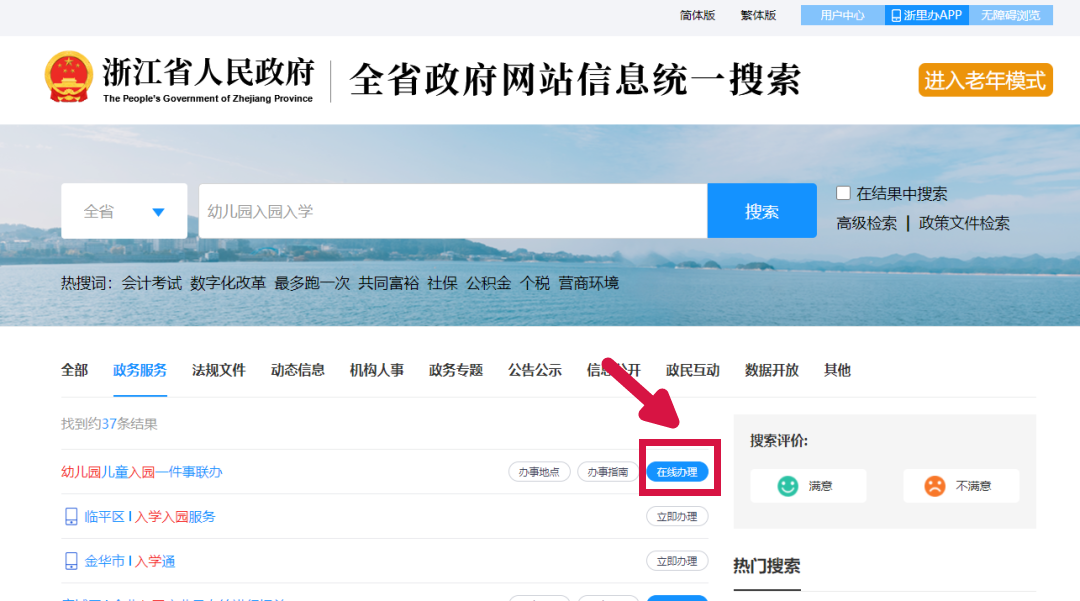1080x601 pixels.
Task: Click the 满意 rating text label
Action: point(820,486)
